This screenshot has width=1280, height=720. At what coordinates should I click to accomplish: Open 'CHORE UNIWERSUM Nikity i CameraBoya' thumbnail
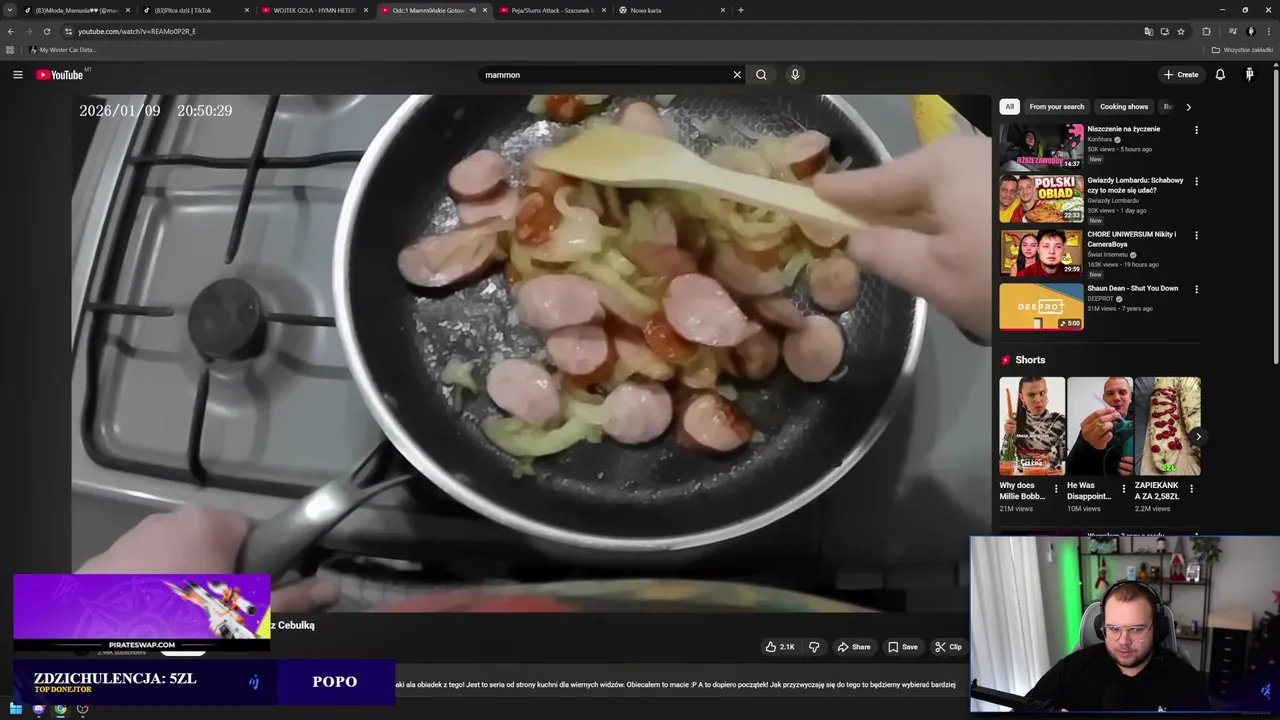pos(1041,253)
